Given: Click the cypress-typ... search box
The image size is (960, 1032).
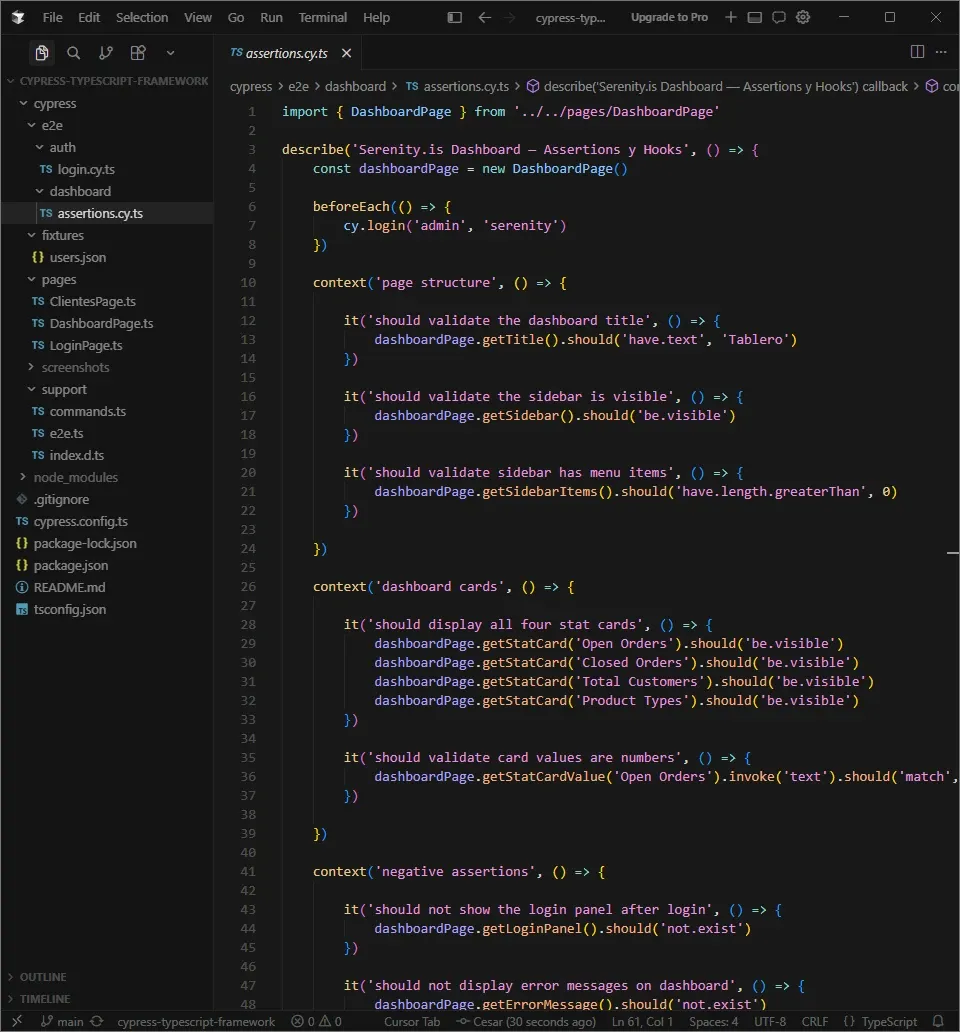Looking at the screenshot, I should click(x=570, y=18).
